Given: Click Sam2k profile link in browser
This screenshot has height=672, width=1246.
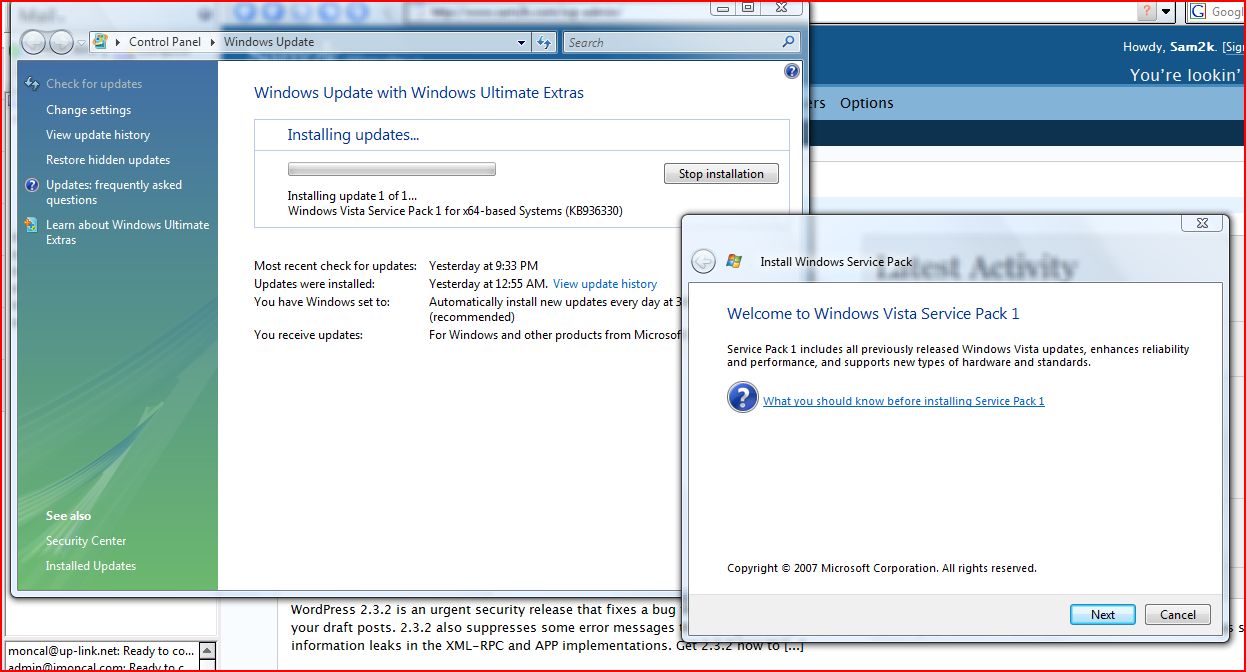Looking at the screenshot, I should click(x=1192, y=47).
